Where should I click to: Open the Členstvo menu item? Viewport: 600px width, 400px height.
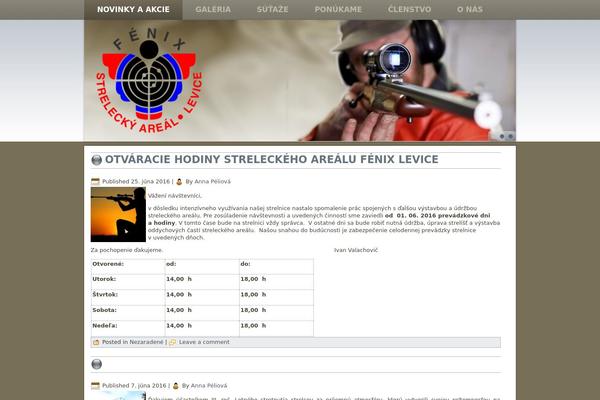[x=409, y=10]
